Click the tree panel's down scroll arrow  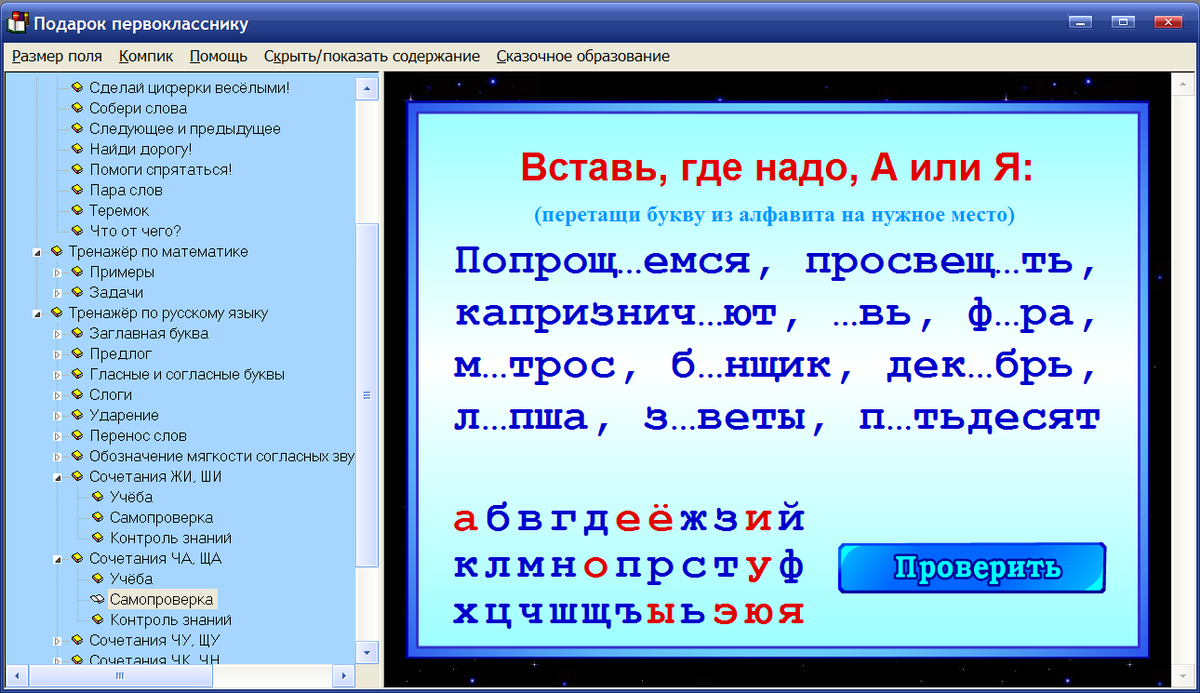366,650
